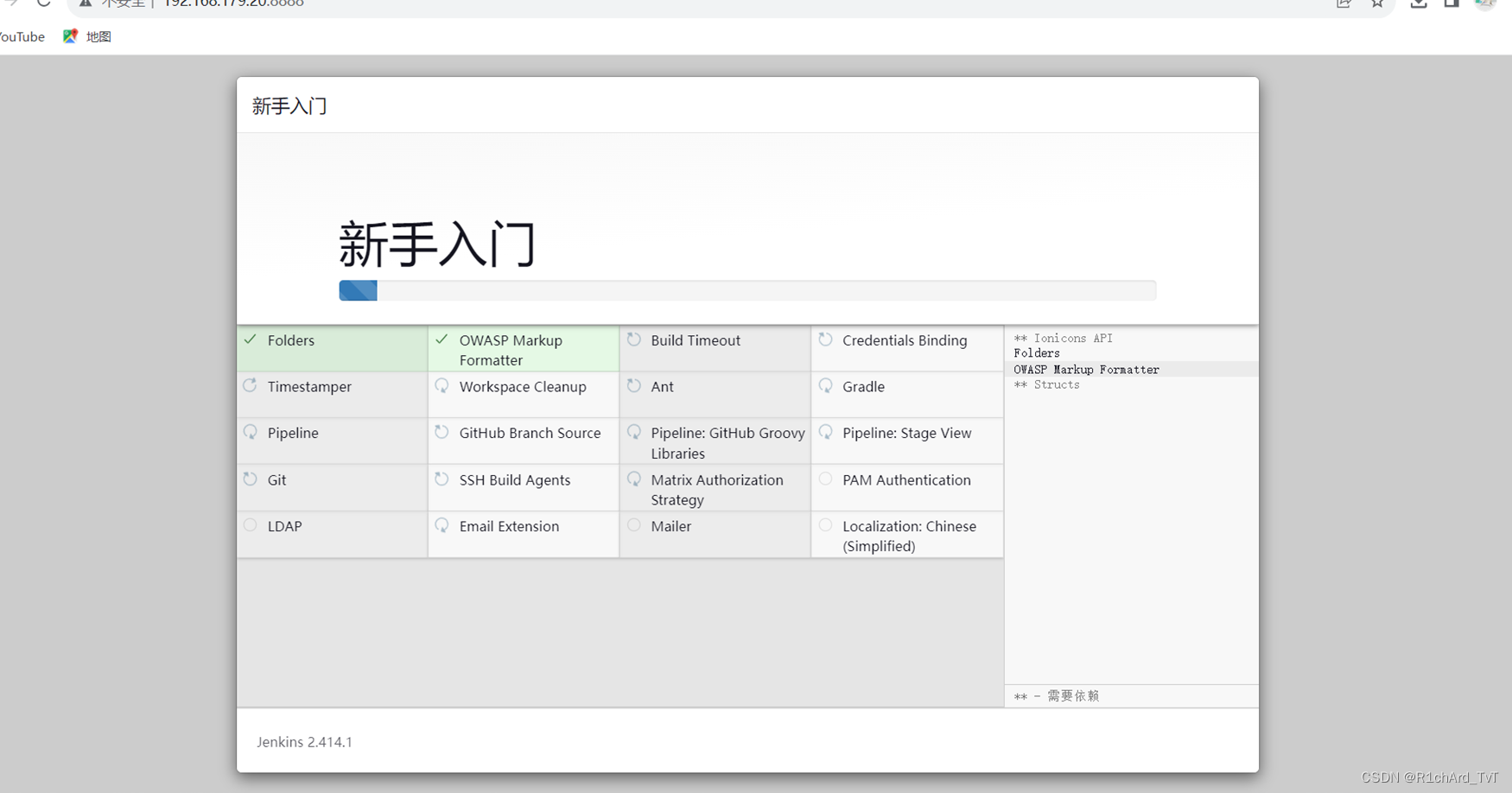Click 'Folders' entry in install log
The width and height of the screenshot is (1512, 793).
(x=1037, y=353)
